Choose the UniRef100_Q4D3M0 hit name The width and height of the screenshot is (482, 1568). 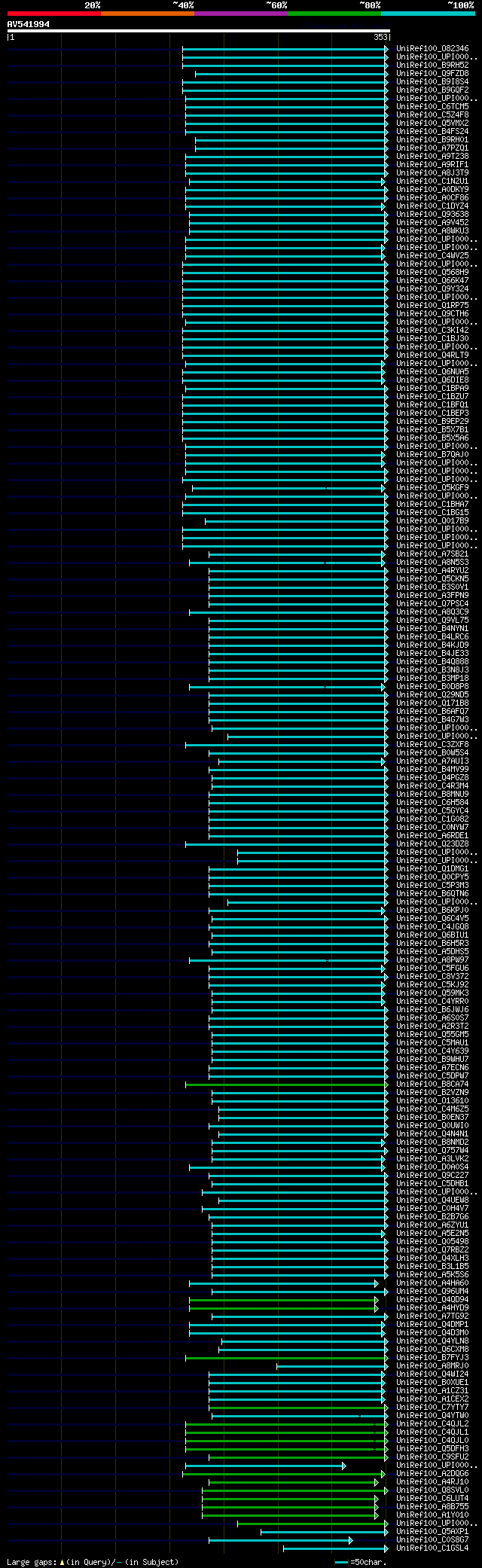coord(432,1333)
